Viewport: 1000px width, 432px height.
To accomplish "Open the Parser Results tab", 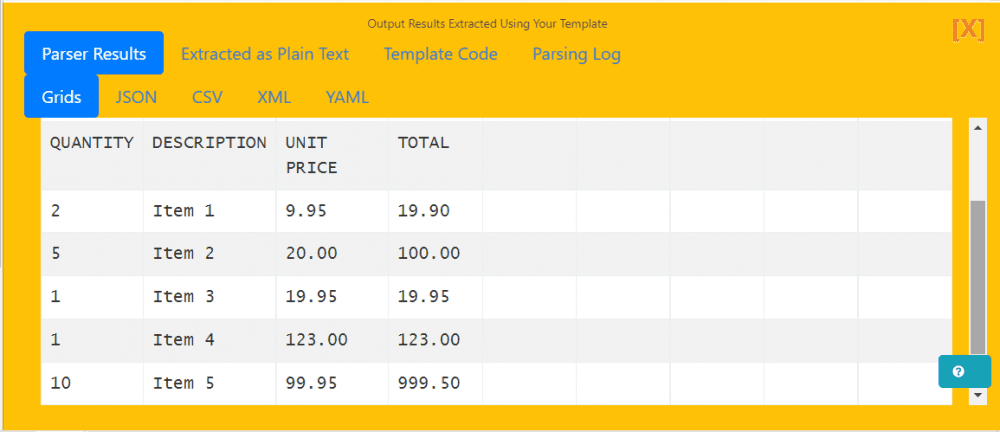I will click(94, 54).
